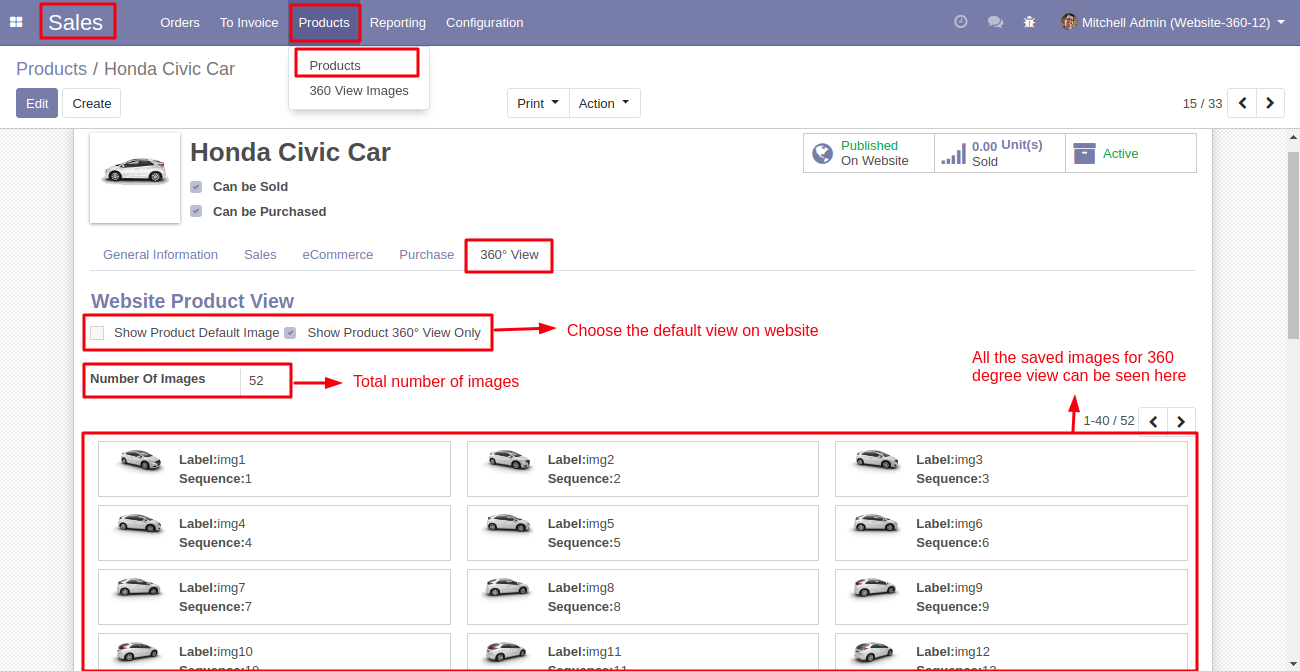Open the img10 car thumbnail

(x=140, y=651)
